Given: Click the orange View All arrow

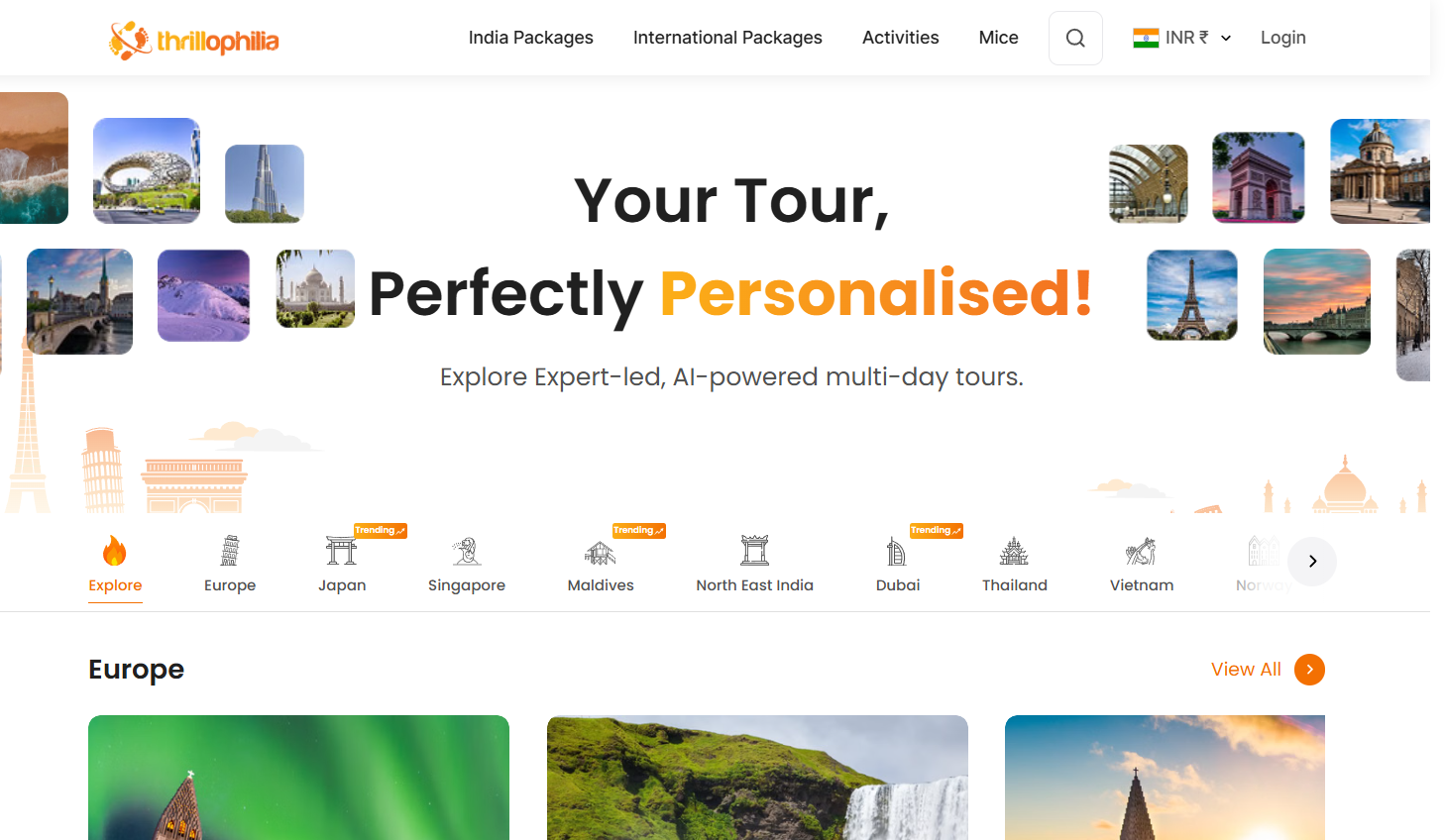Looking at the screenshot, I should pos(1309,670).
